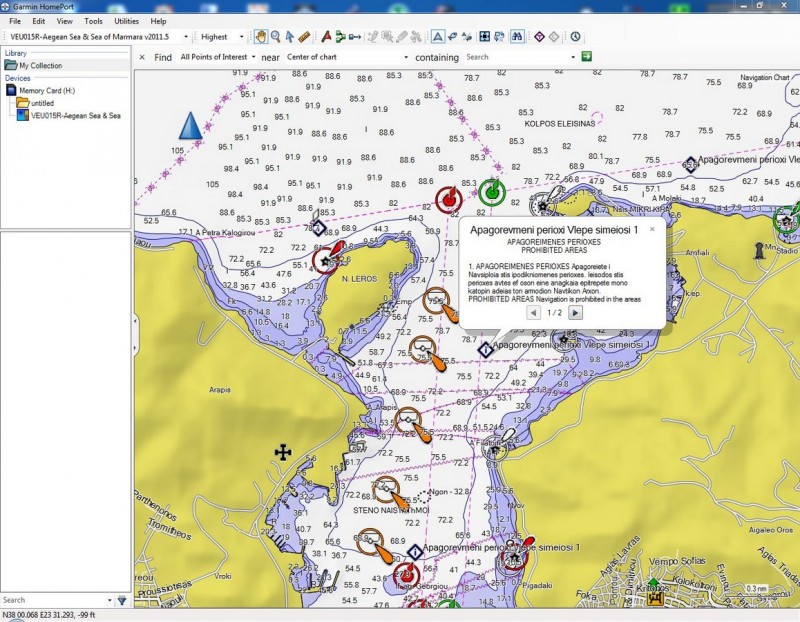Click the KOLPOS ELEISINAS label

560,124
